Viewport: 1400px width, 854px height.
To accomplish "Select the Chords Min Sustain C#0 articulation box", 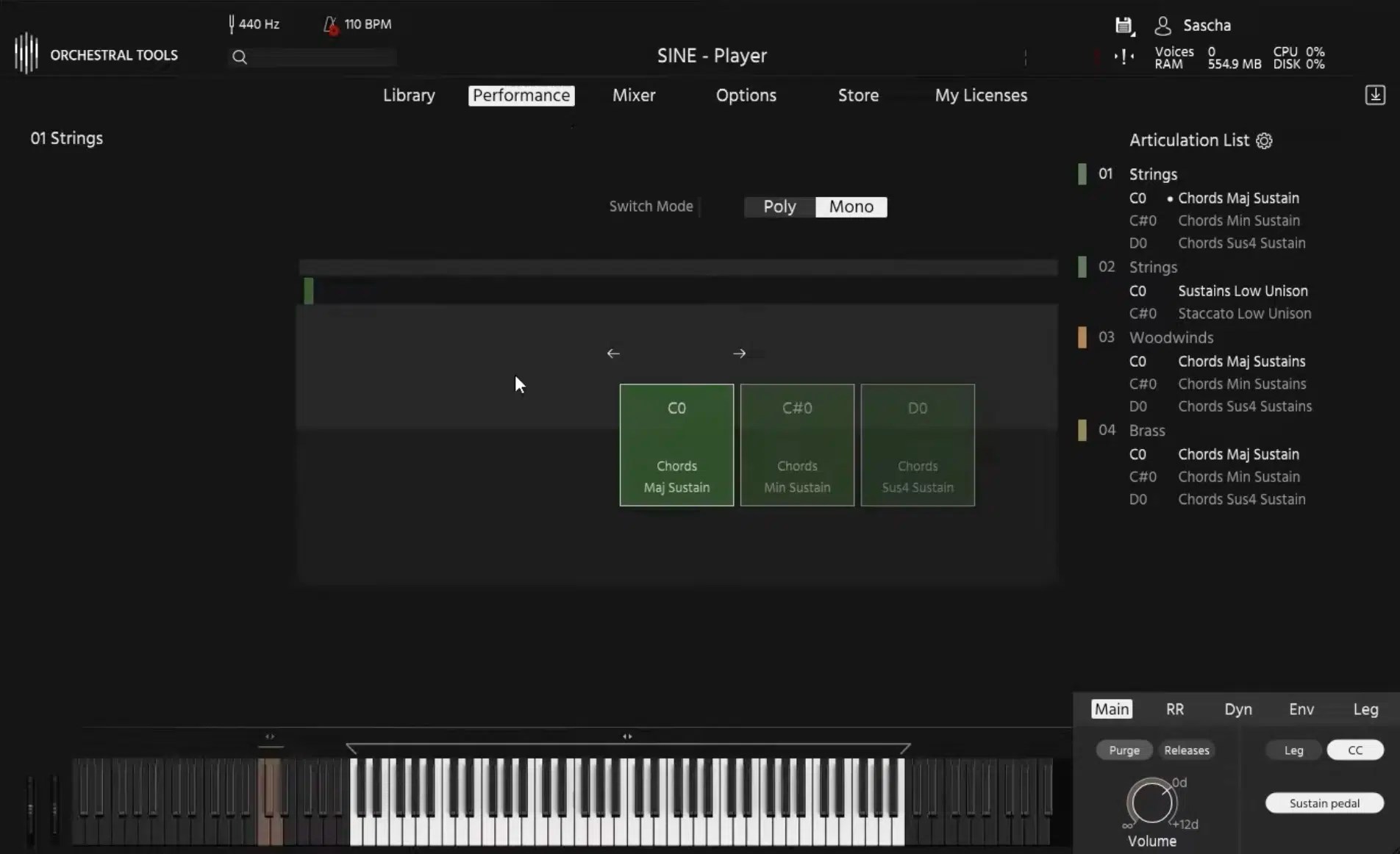I will click(796, 445).
